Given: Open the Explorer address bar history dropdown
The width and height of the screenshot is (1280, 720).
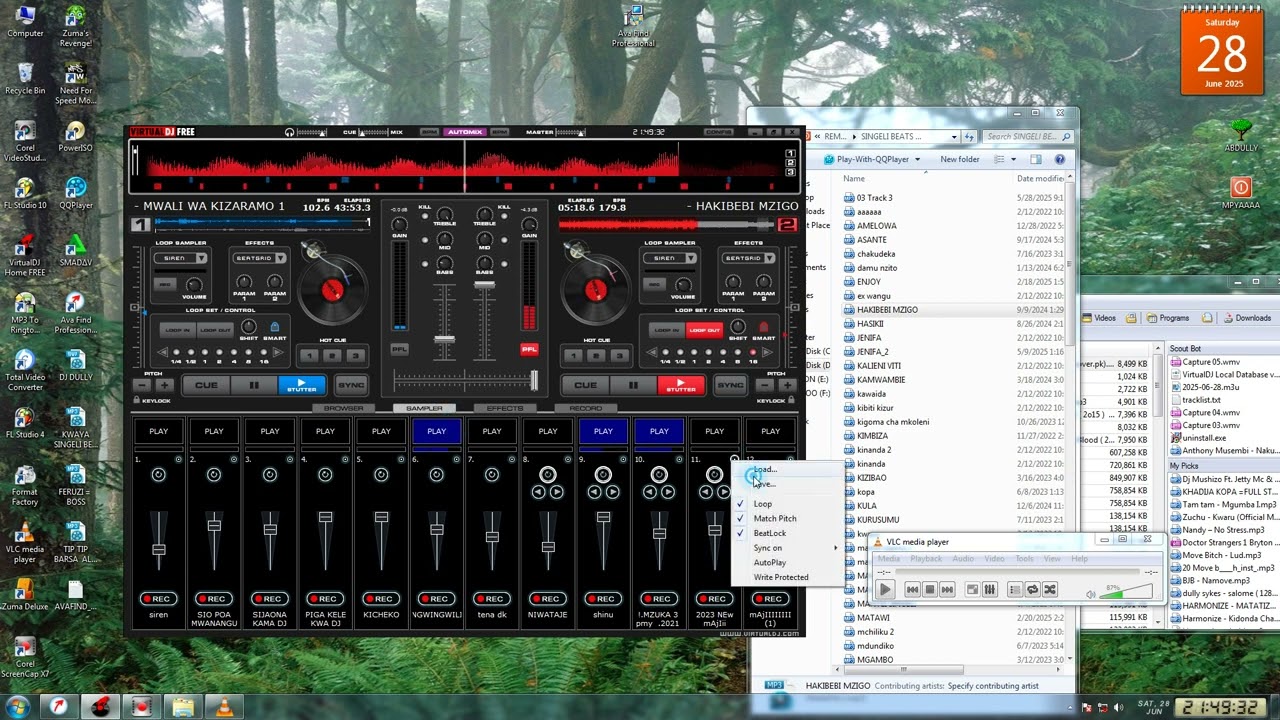Looking at the screenshot, I should [955, 136].
